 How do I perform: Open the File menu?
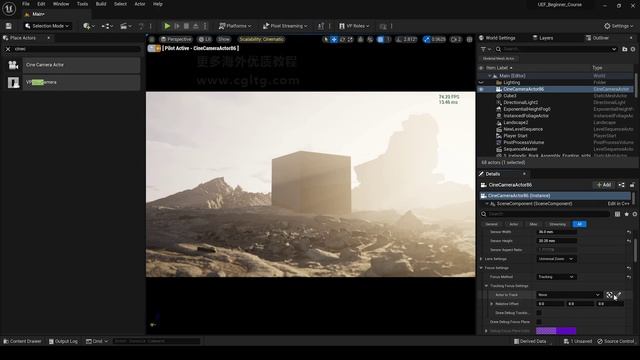tap(26, 4)
